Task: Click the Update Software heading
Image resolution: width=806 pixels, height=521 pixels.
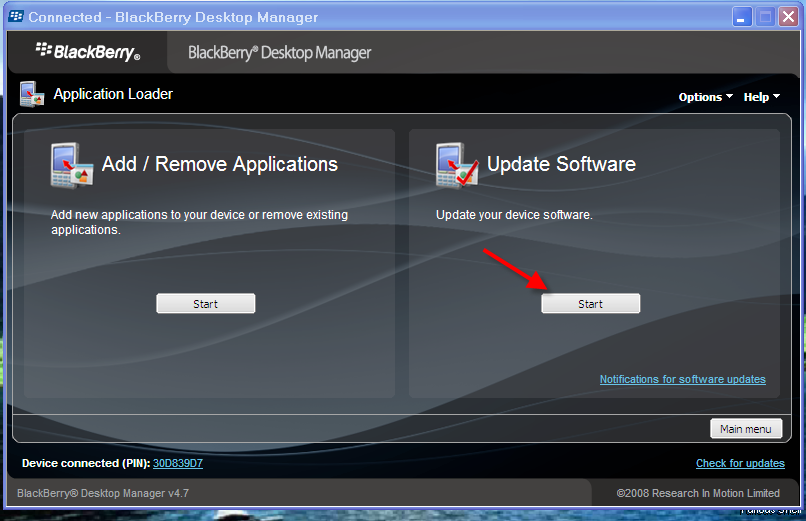Action: 561,164
